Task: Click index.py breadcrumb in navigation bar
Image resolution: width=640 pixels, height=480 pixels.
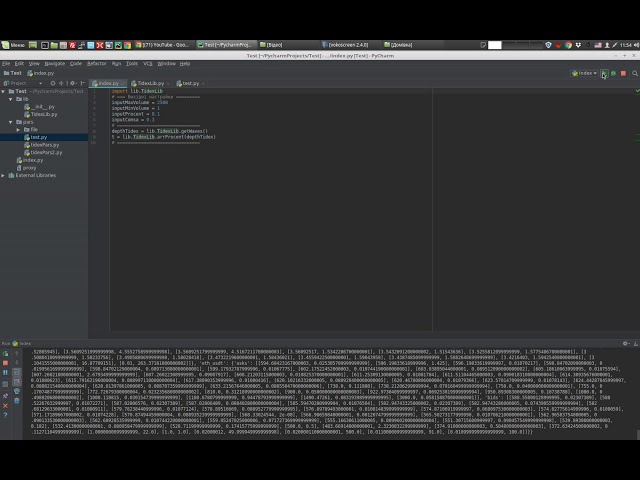Action: coord(40,73)
